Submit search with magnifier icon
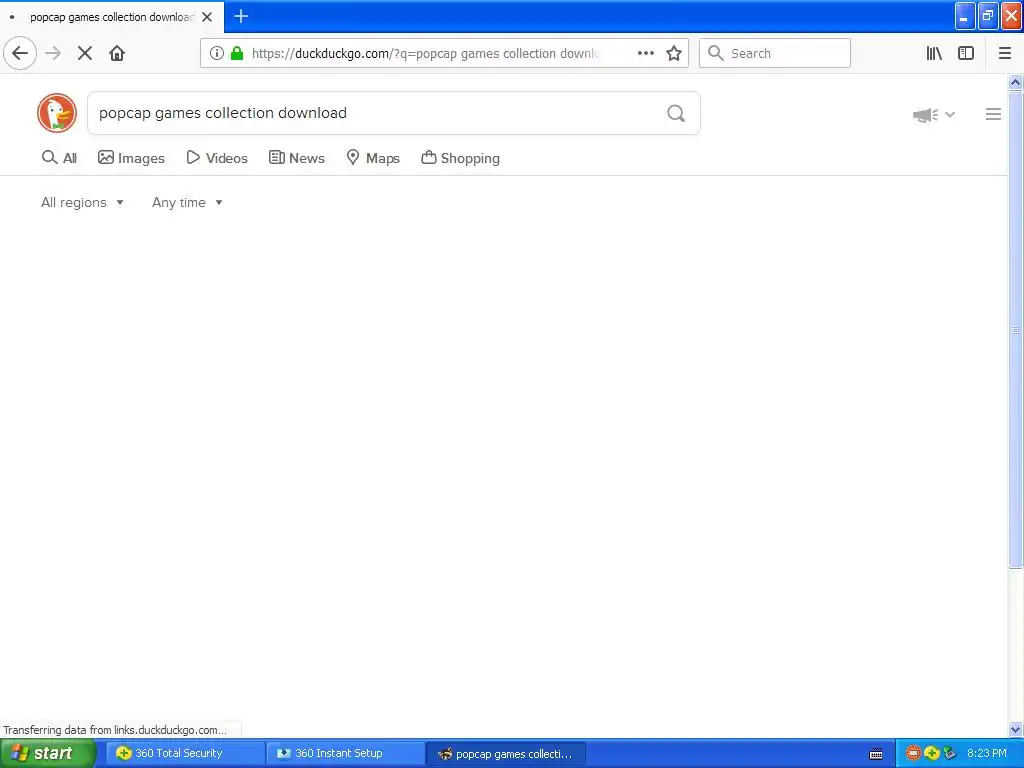 point(676,114)
